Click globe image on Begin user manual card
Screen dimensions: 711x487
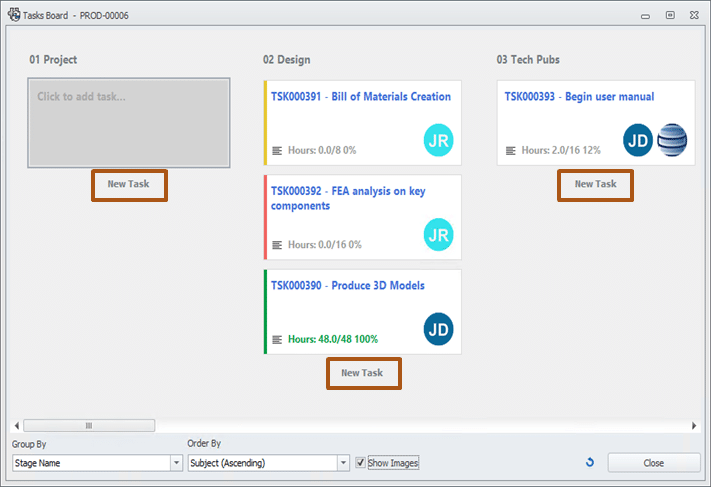[672, 141]
